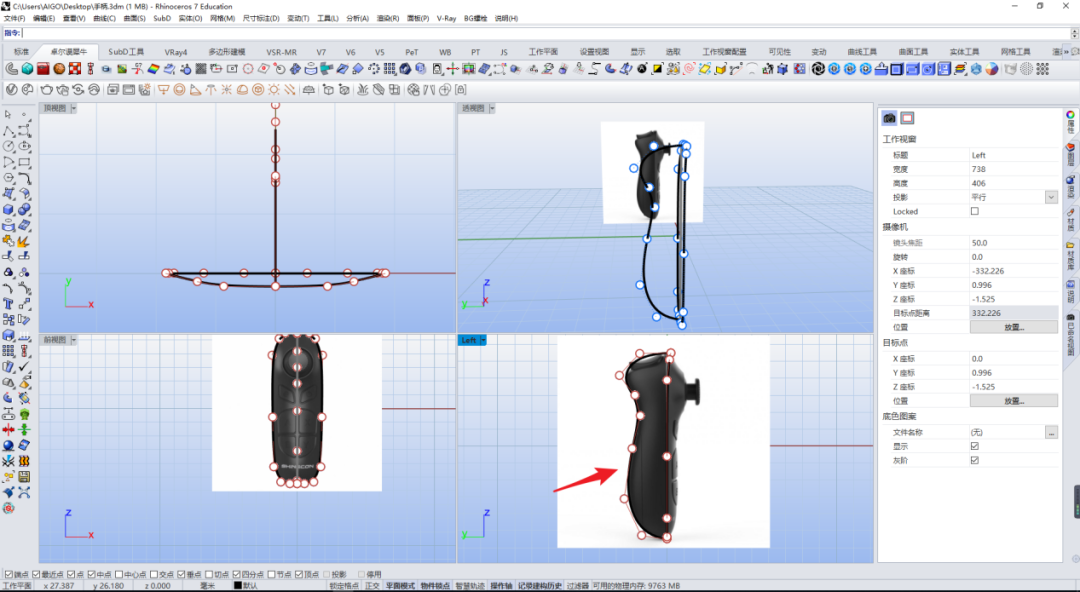This screenshot has width=1080, height=592.
Task: Click the camera 位置 放置... button
Action: [x=1013, y=327]
